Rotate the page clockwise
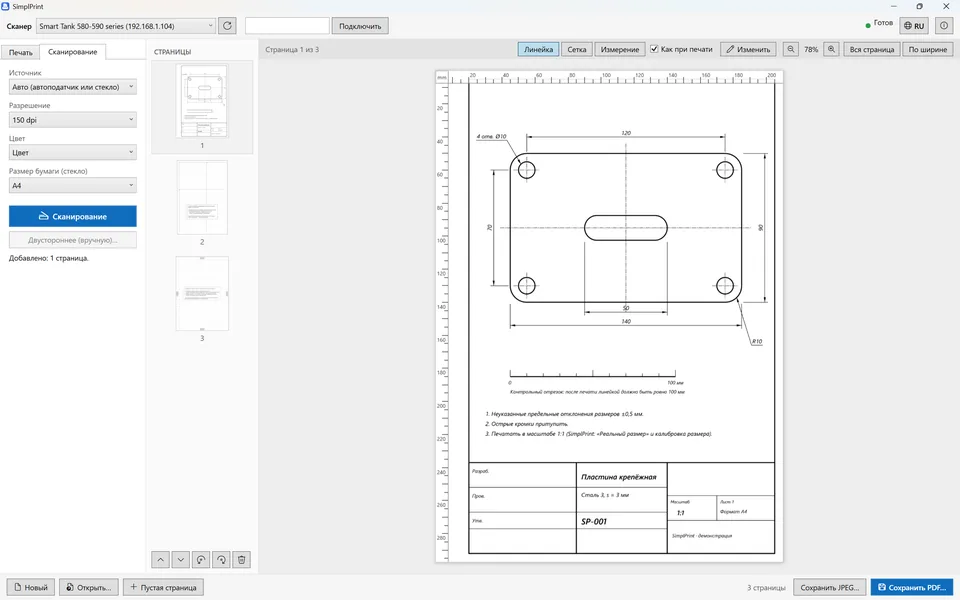The width and height of the screenshot is (960, 600). (x=221, y=560)
